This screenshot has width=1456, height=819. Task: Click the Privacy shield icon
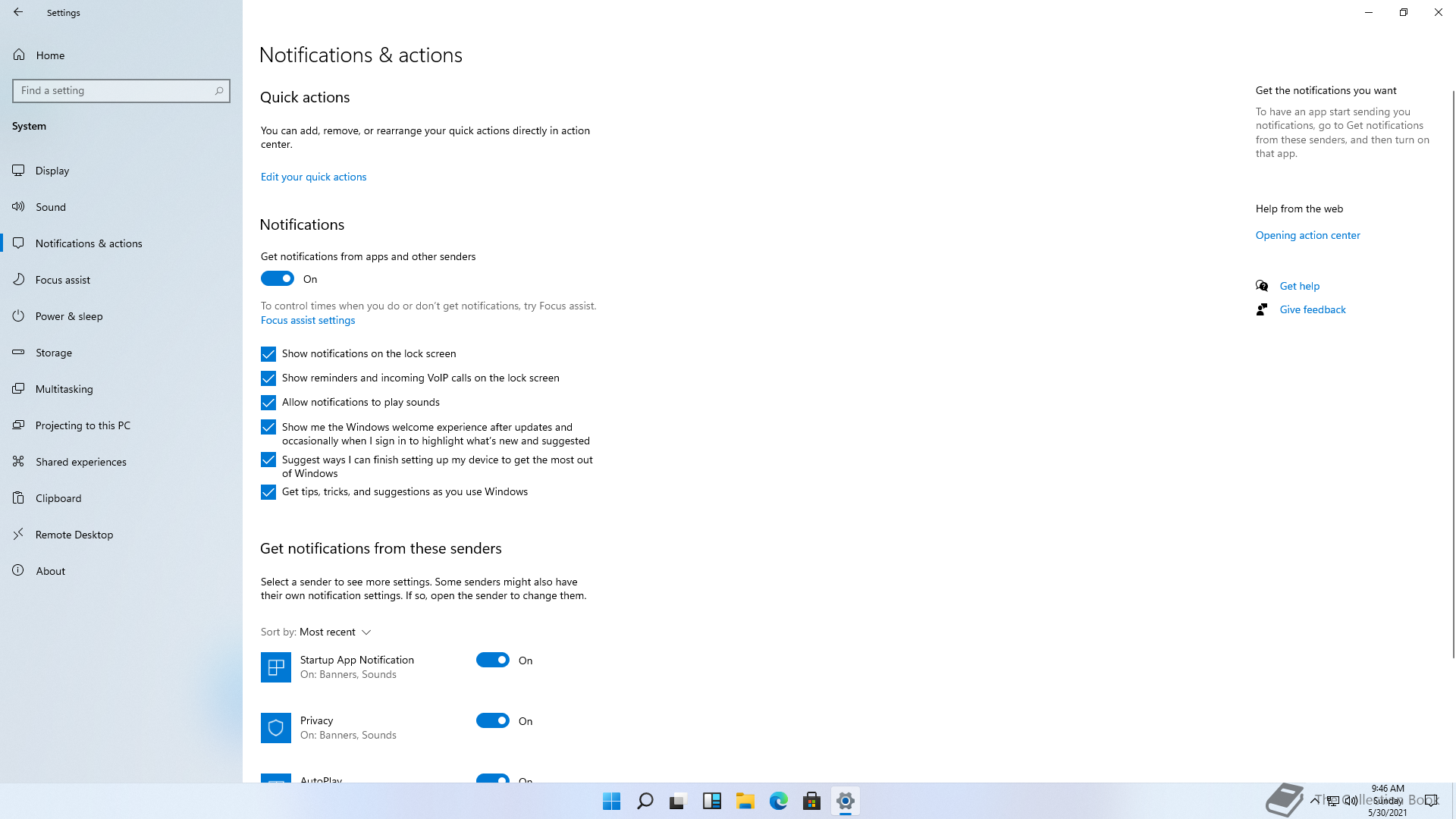[x=276, y=728]
